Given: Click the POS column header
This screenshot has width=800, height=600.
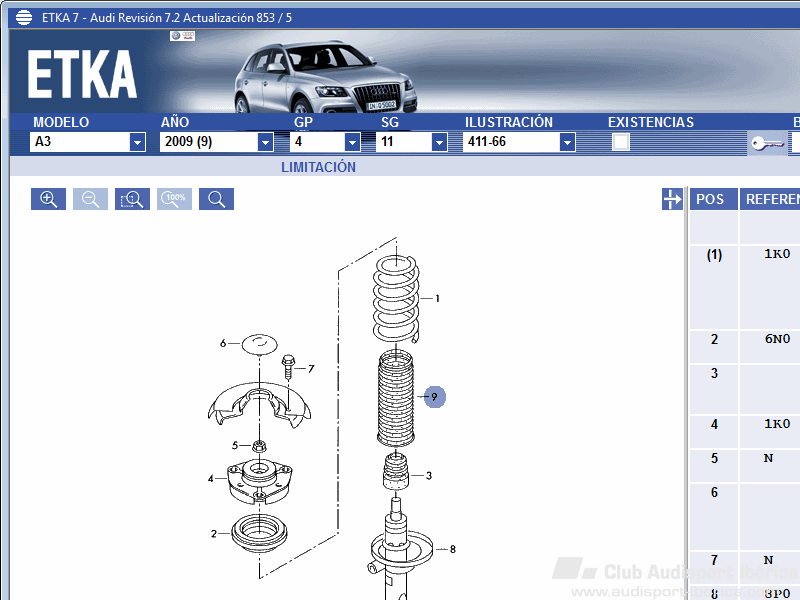Looking at the screenshot, I should pos(714,199).
